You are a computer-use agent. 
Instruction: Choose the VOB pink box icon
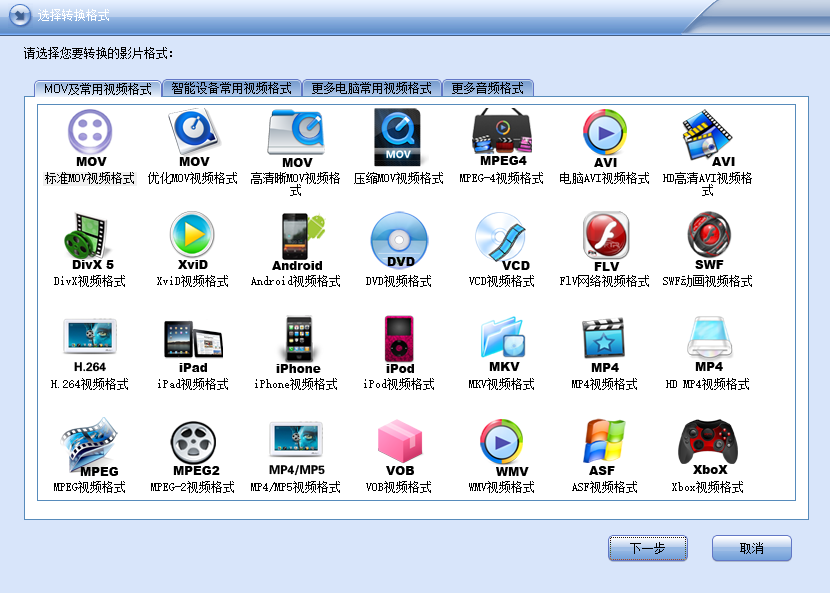(400, 448)
